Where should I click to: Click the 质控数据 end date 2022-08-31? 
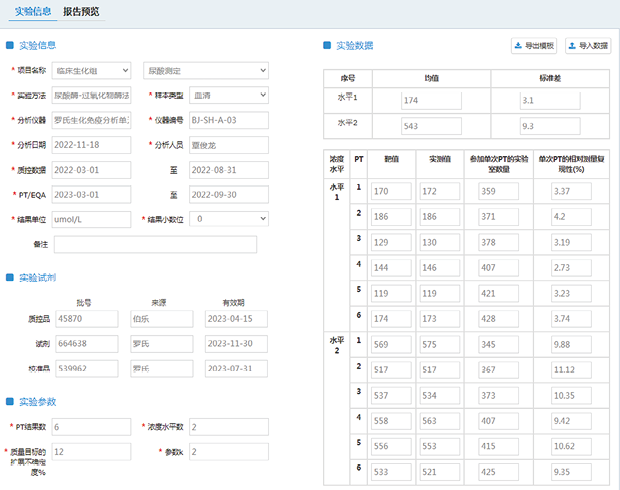point(229,170)
